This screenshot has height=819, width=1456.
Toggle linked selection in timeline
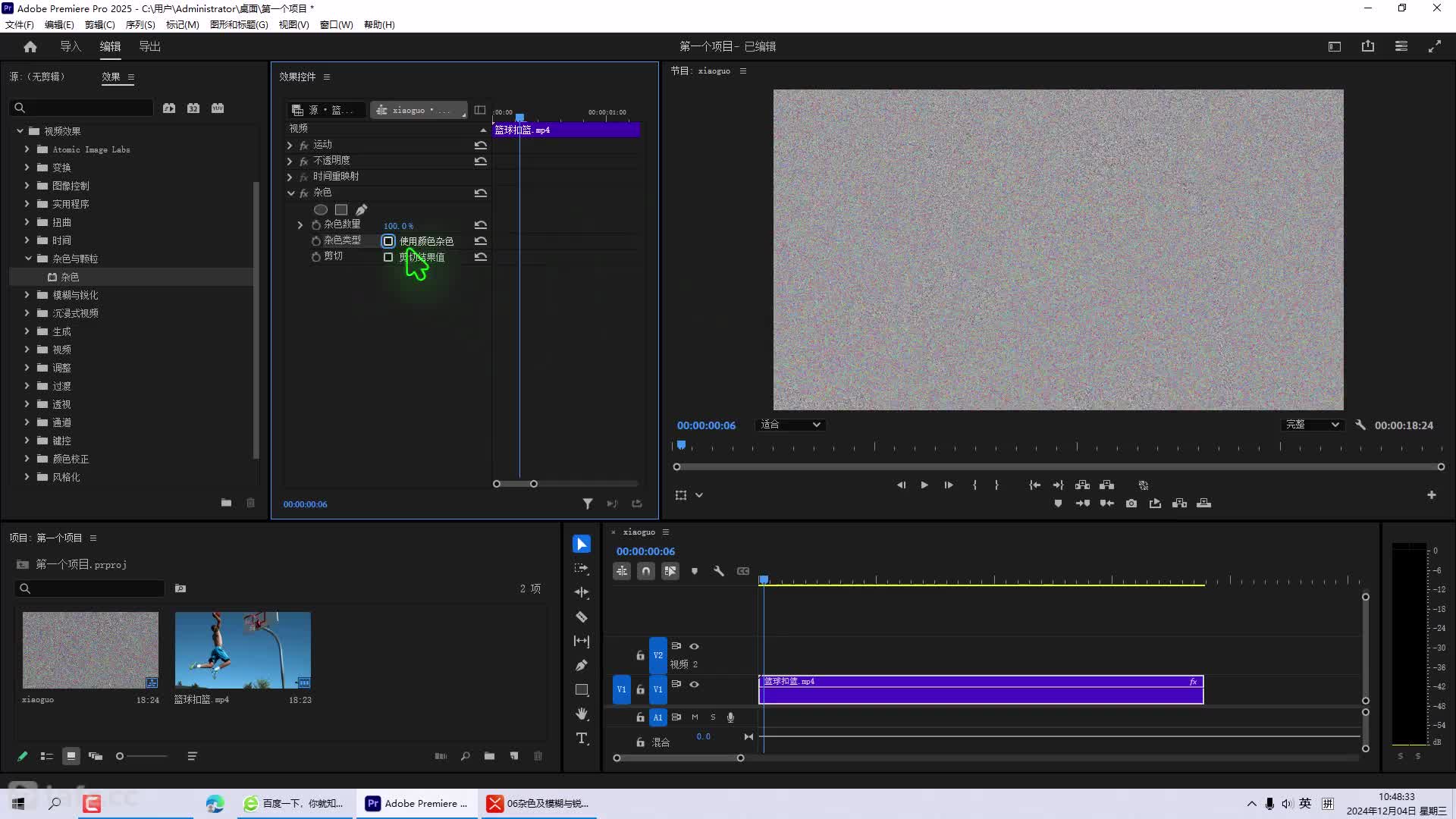pyautogui.click(x=670, y=571)
